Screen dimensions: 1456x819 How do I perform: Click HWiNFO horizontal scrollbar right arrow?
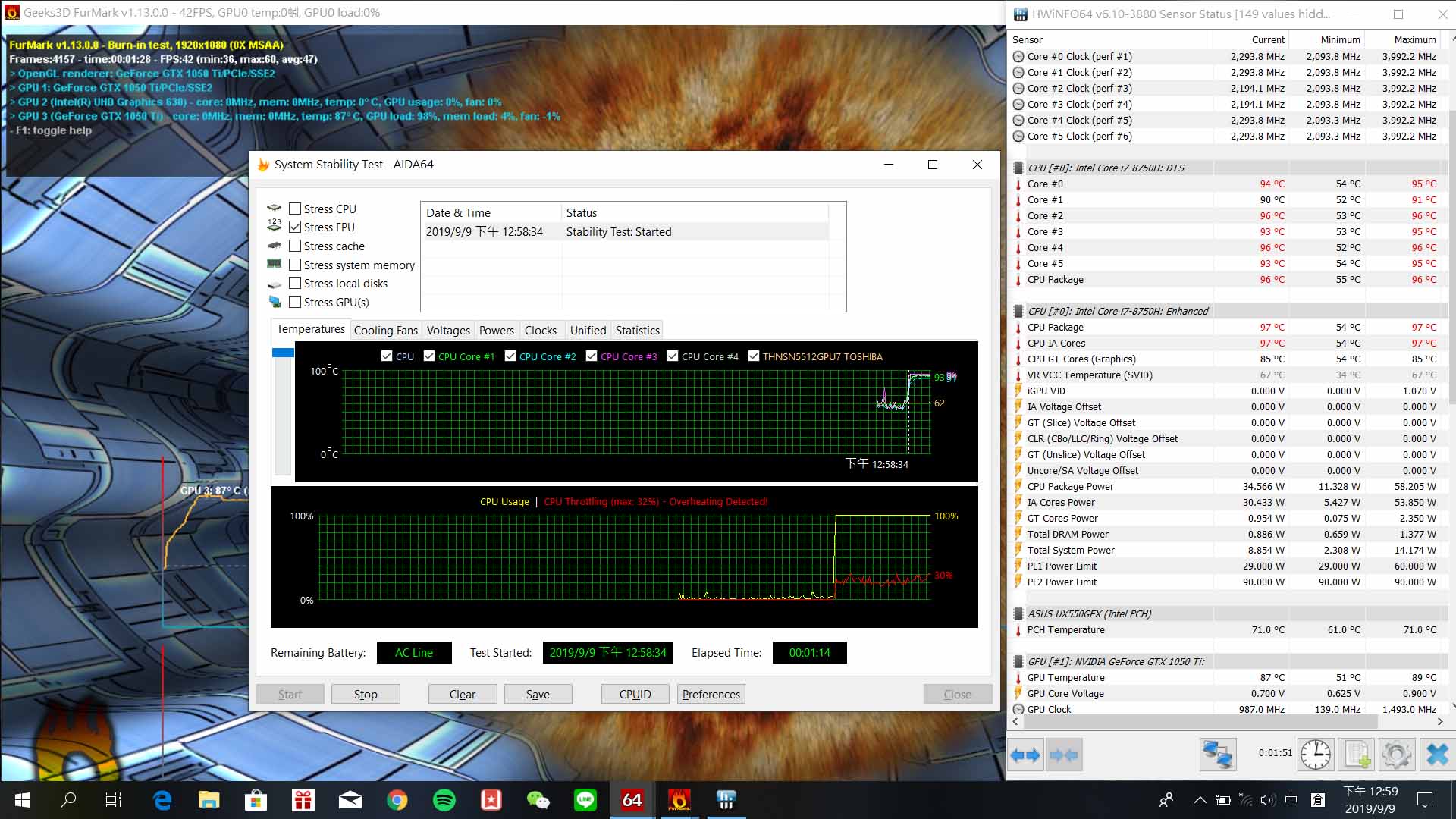(x=1440, y=722)
